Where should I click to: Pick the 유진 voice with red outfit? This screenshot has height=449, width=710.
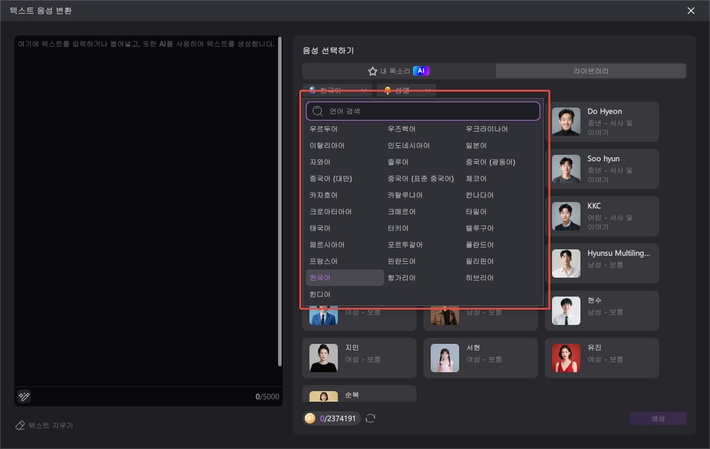point(566,358)
